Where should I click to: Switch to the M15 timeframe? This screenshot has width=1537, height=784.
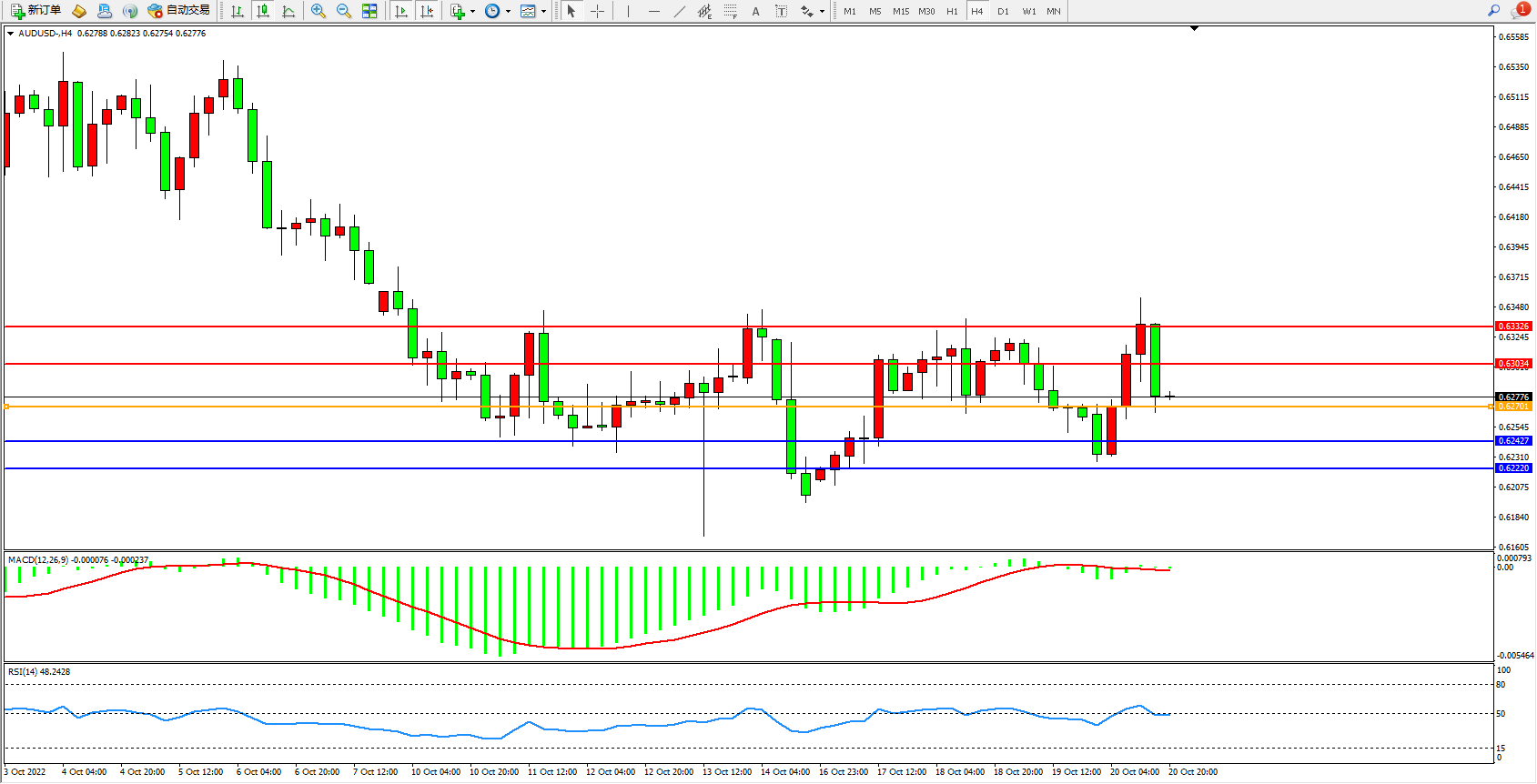coord(901,11)
